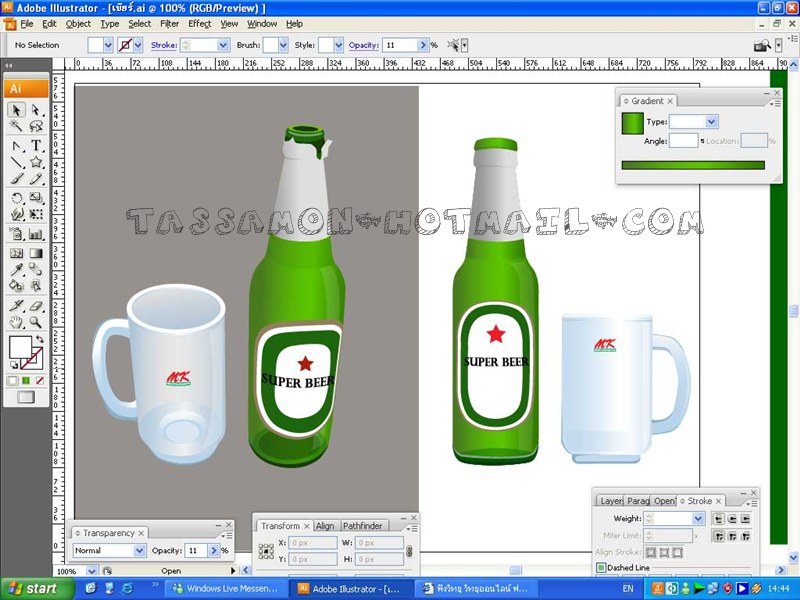Open stroke weight dropdown in control bar
The image size is (800, 600).
coord(223,45)
